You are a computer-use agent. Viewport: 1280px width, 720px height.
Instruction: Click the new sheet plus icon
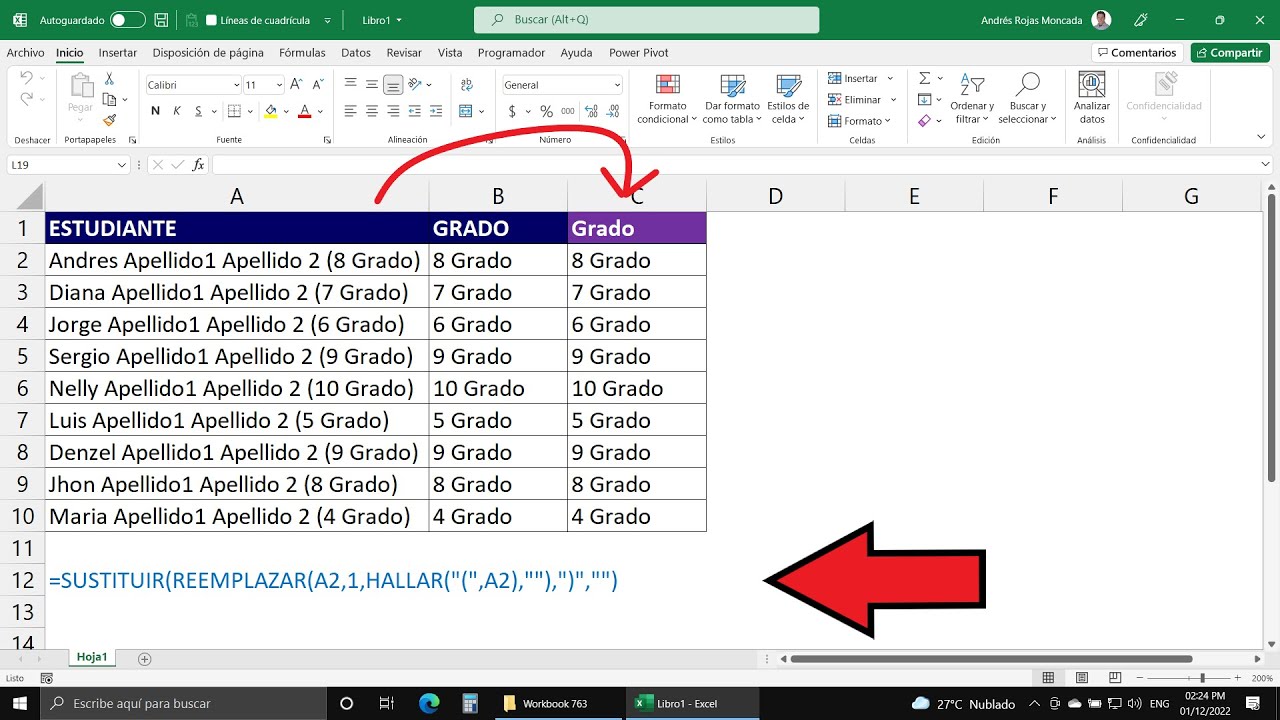click(144, 658)
